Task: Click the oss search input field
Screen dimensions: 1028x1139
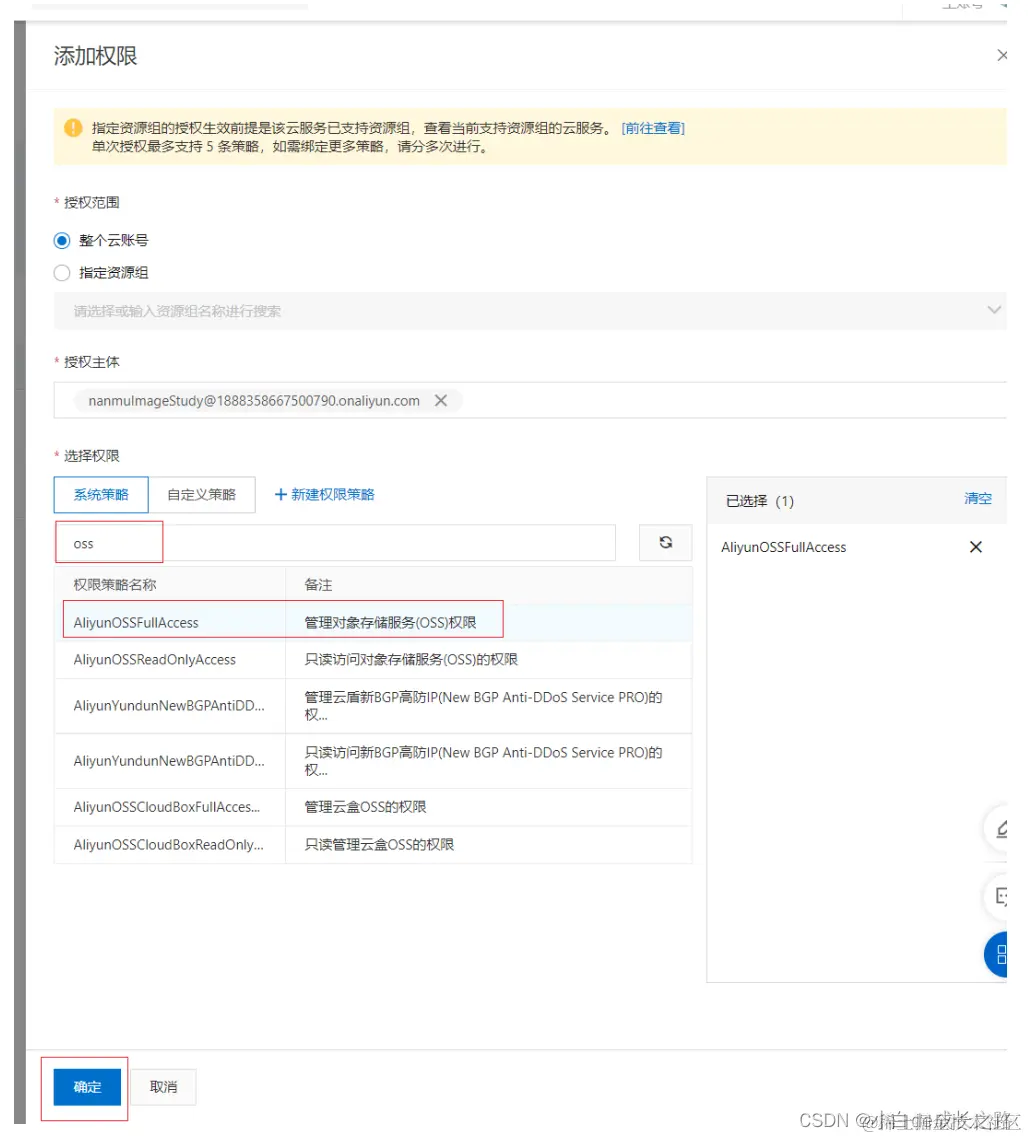Action: (x=108, y=542)
